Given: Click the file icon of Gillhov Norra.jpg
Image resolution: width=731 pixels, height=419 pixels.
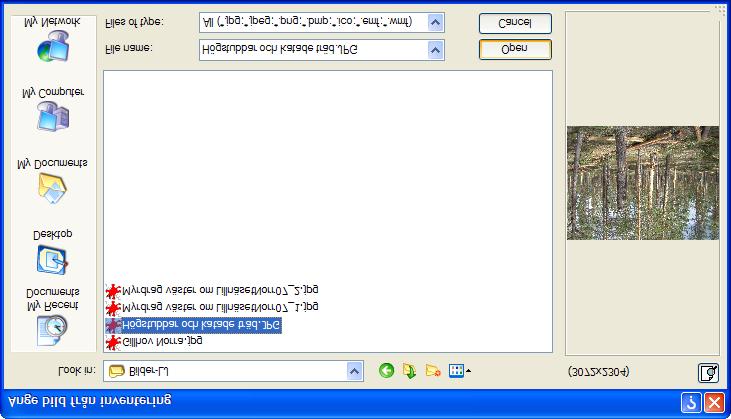Looking at the screenshot, I should click(x=113, y=342).
